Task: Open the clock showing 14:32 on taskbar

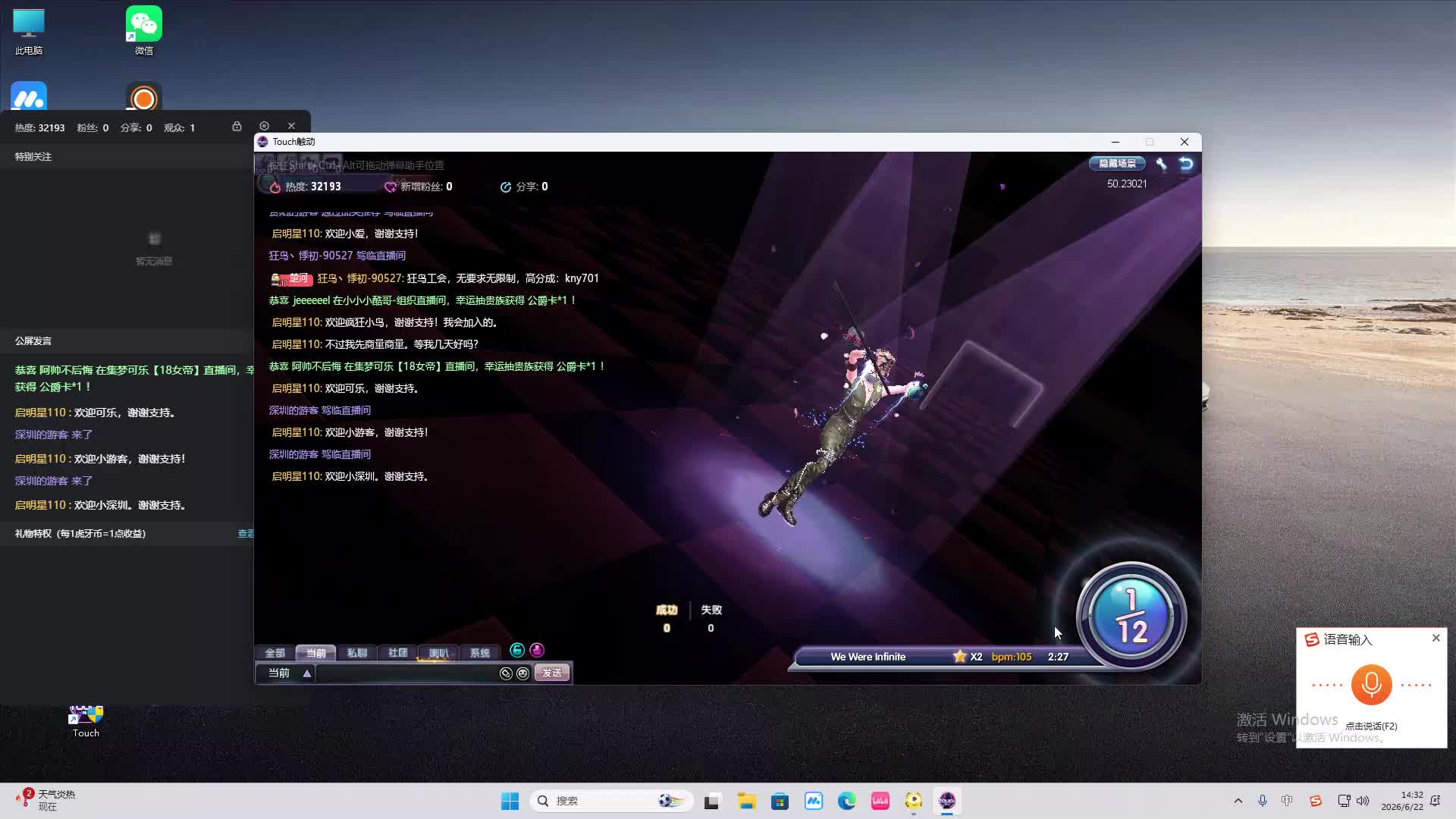Action: [1402, 801]
